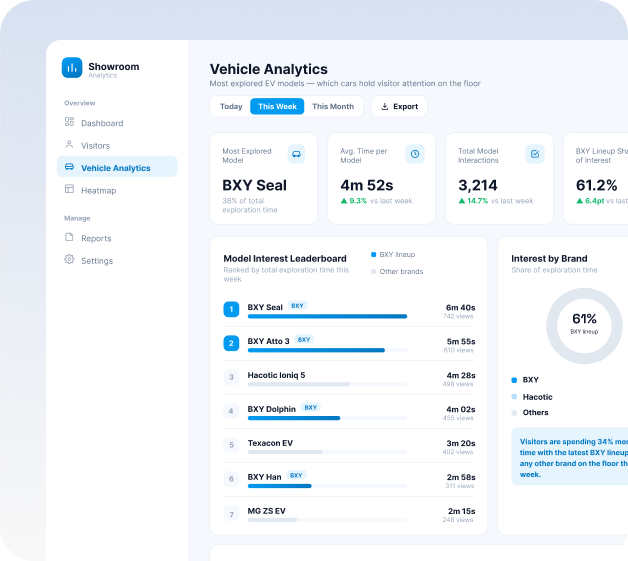This screenshot has width=628, height=561.
Task: Click the BXY lineup legend swatch
Action: point(374,255)
